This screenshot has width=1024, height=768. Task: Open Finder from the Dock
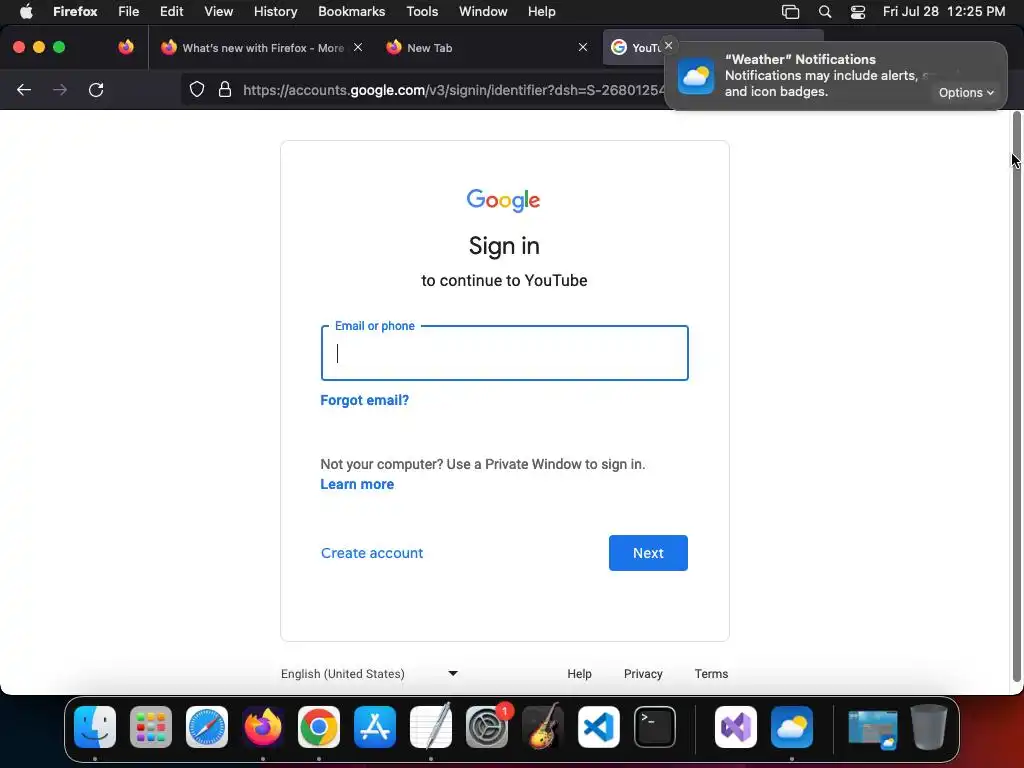(x=95, y=727)
